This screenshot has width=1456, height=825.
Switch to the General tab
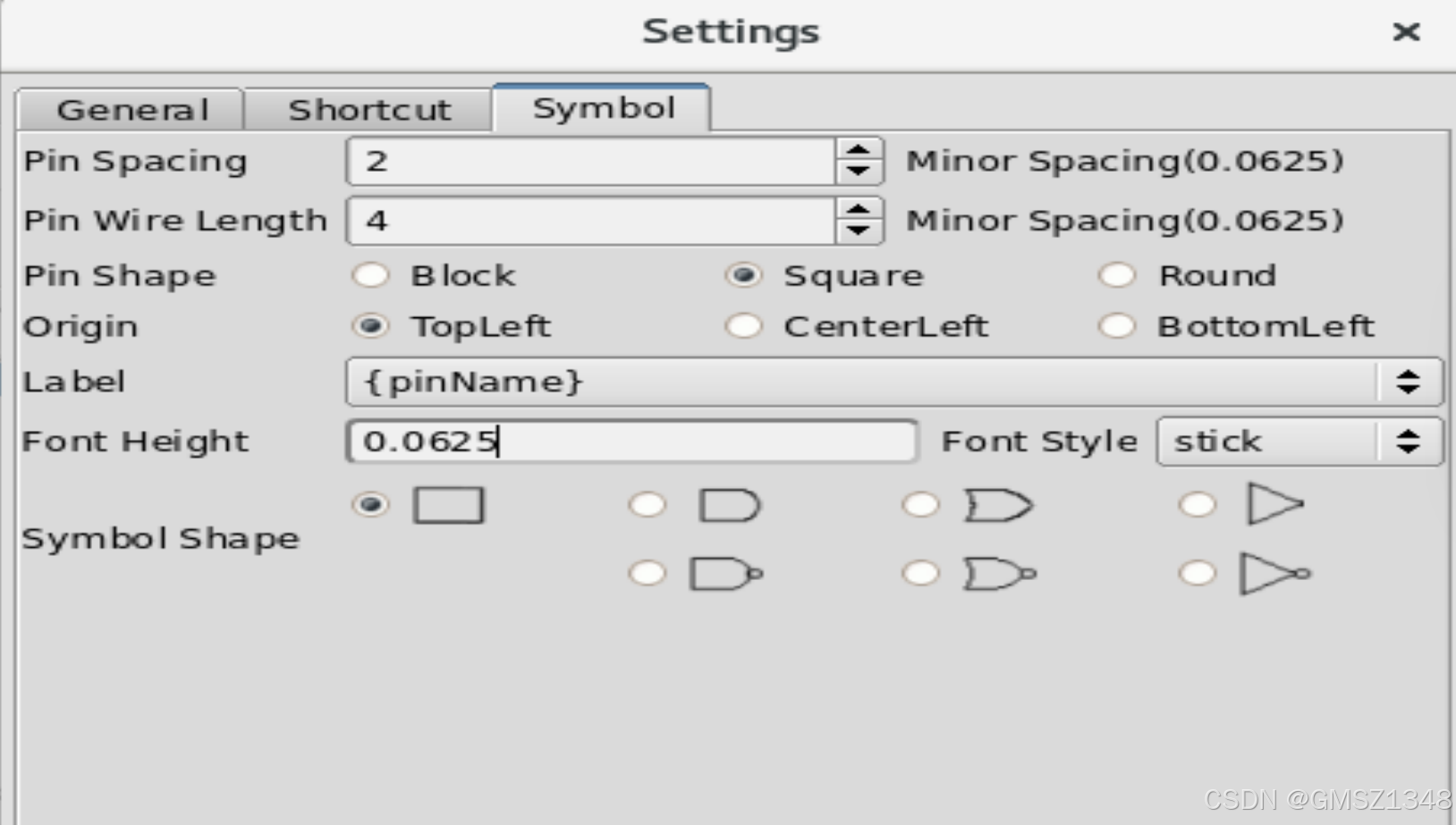pyautogui.click(x=131, y=110)
